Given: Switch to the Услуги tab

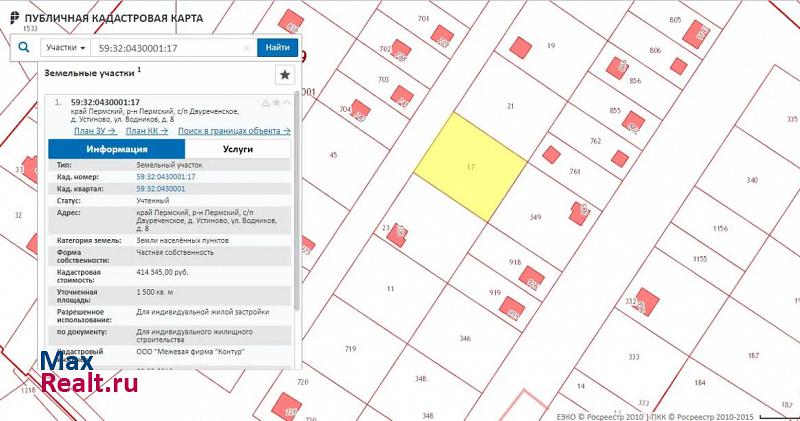Looking at the screenshot, I should click(x=237, y=148).
